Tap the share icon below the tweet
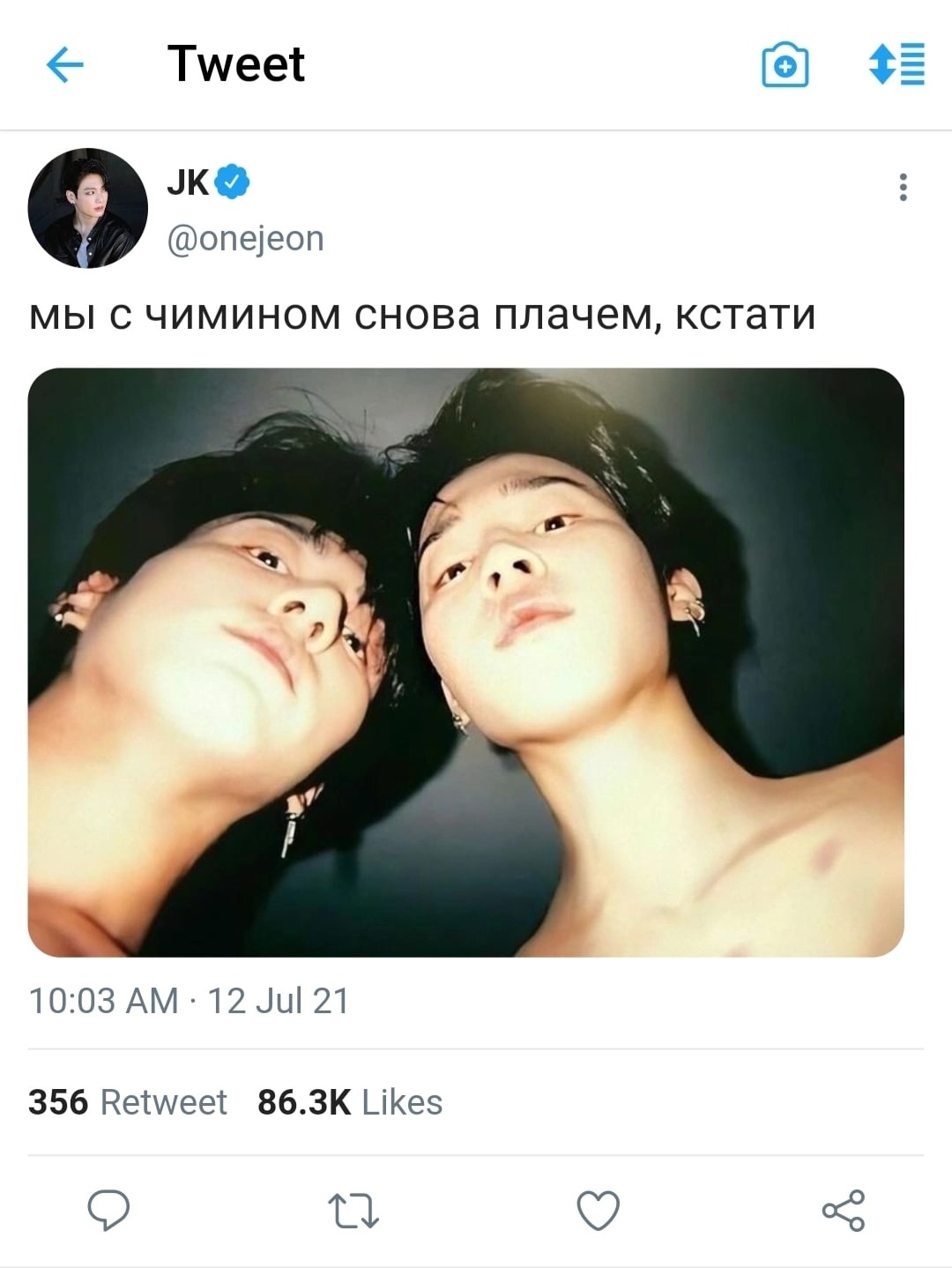The height and width of the screenshot is (1268, 952). pos(844,1210)
